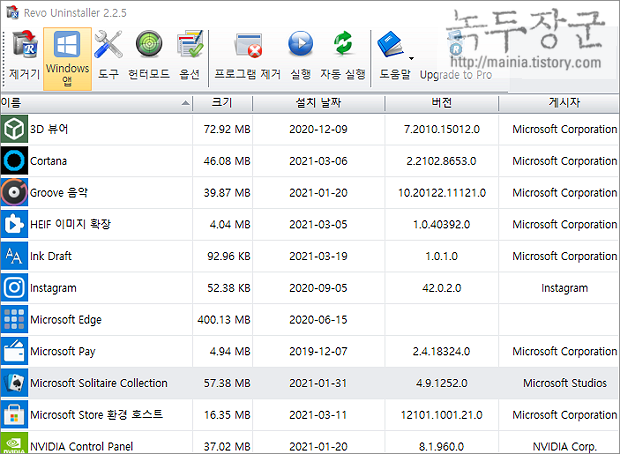Click the NVIDIA Control Panel name text
The image size is (620, 454).
coord(81,446)
